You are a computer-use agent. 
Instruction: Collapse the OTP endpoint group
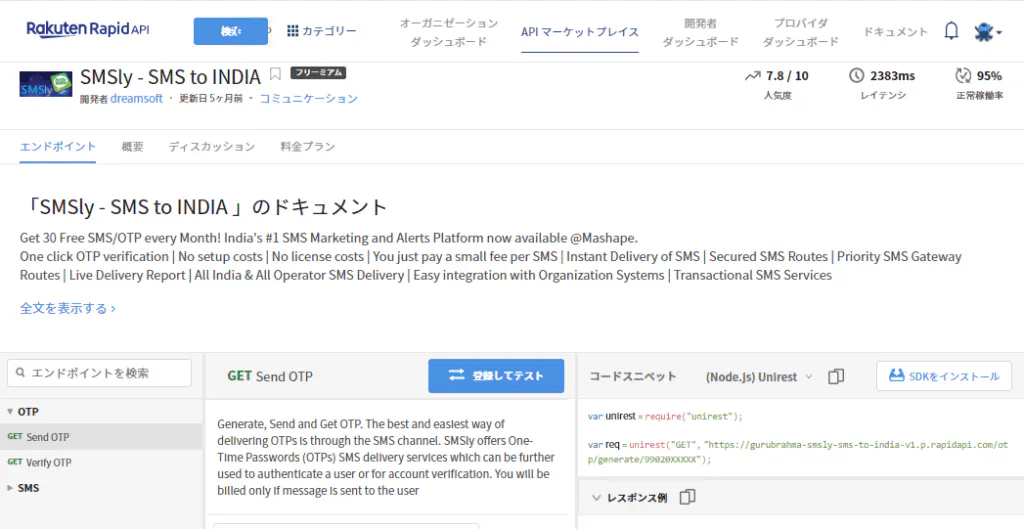[10, 412]
